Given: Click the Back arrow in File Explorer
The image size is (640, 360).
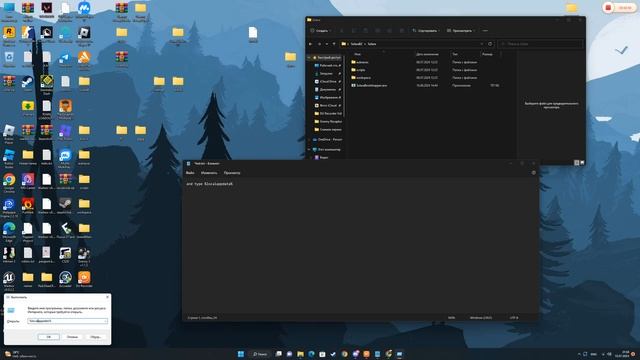Looking at the screenshot, I should (x=311, y=44).
